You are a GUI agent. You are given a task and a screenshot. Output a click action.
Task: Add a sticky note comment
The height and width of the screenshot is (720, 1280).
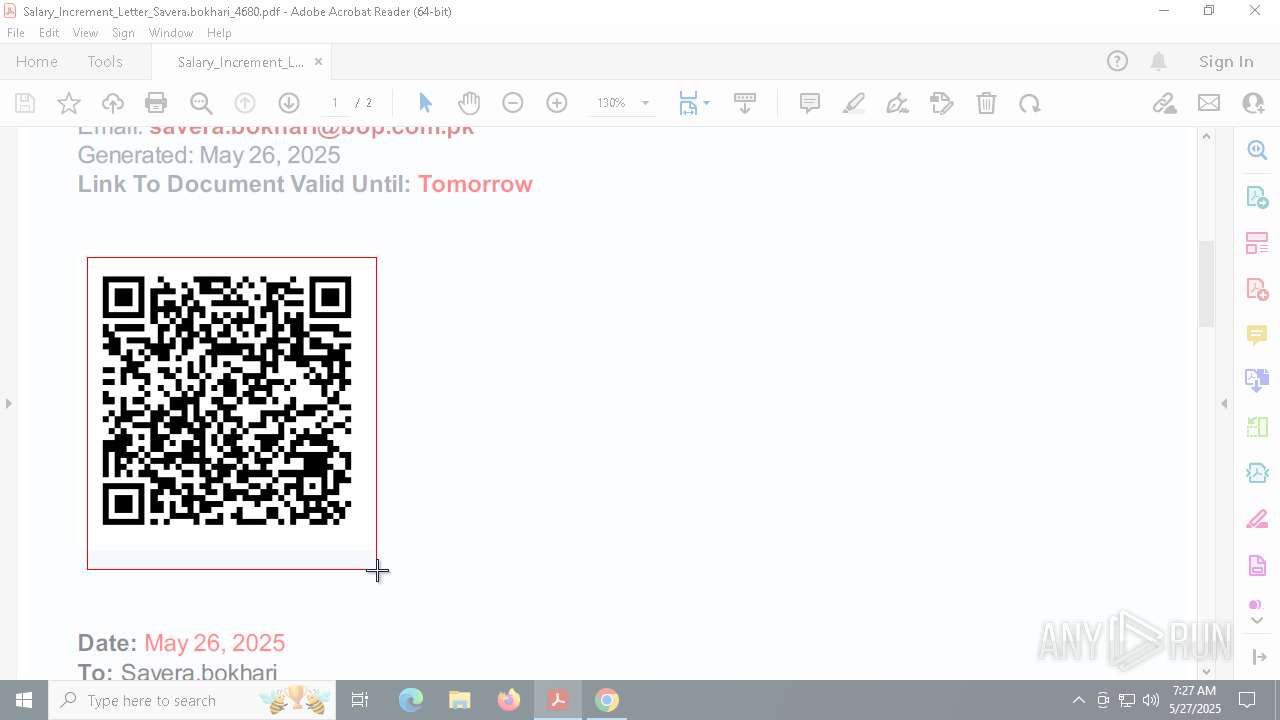pyautogui.click(x=810, y=103)
